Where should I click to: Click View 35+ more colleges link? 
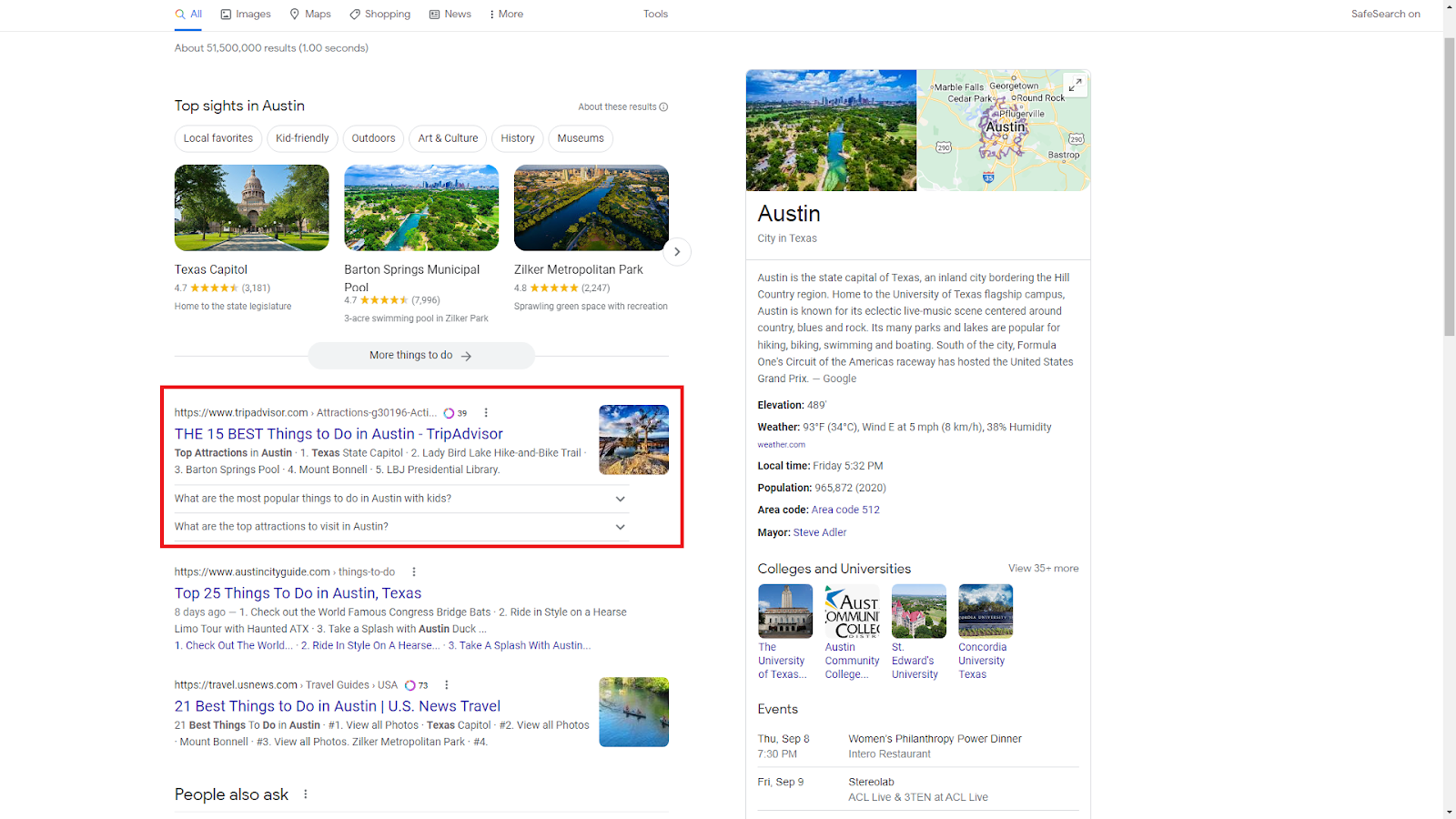point(1043,569)
